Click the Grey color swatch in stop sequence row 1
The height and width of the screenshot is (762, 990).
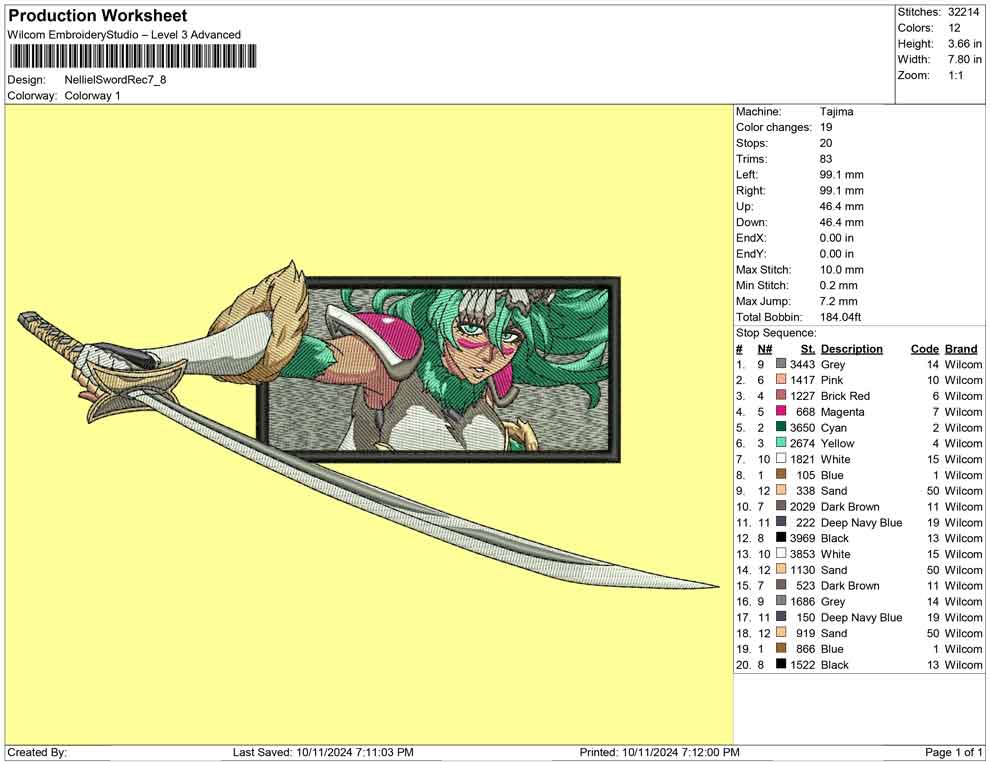click(781, 364)
